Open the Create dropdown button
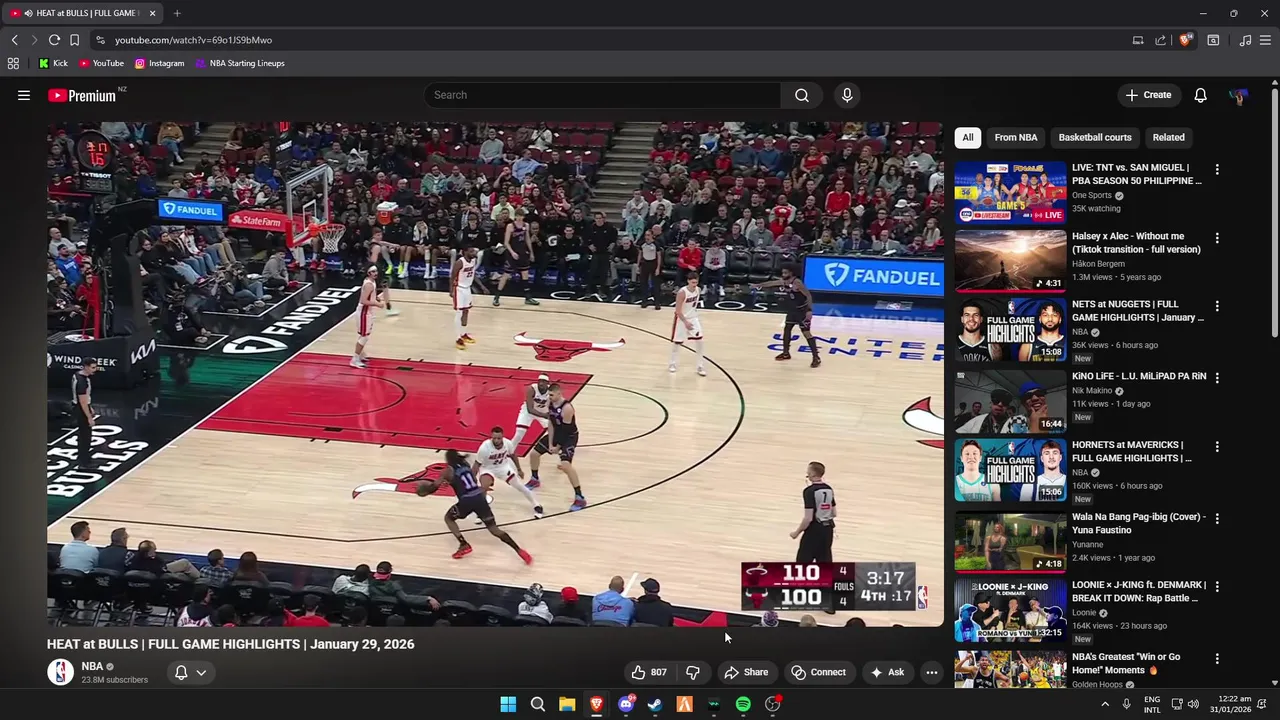The image size is (1280, 720). [1148, 95]
